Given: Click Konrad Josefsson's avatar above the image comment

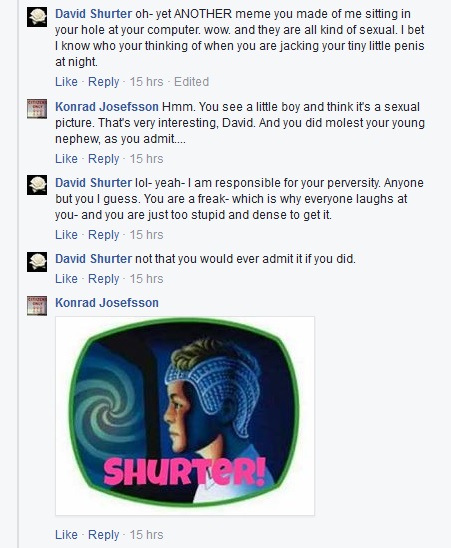Looking at the screenshot, I should click(x=37, y=306).
